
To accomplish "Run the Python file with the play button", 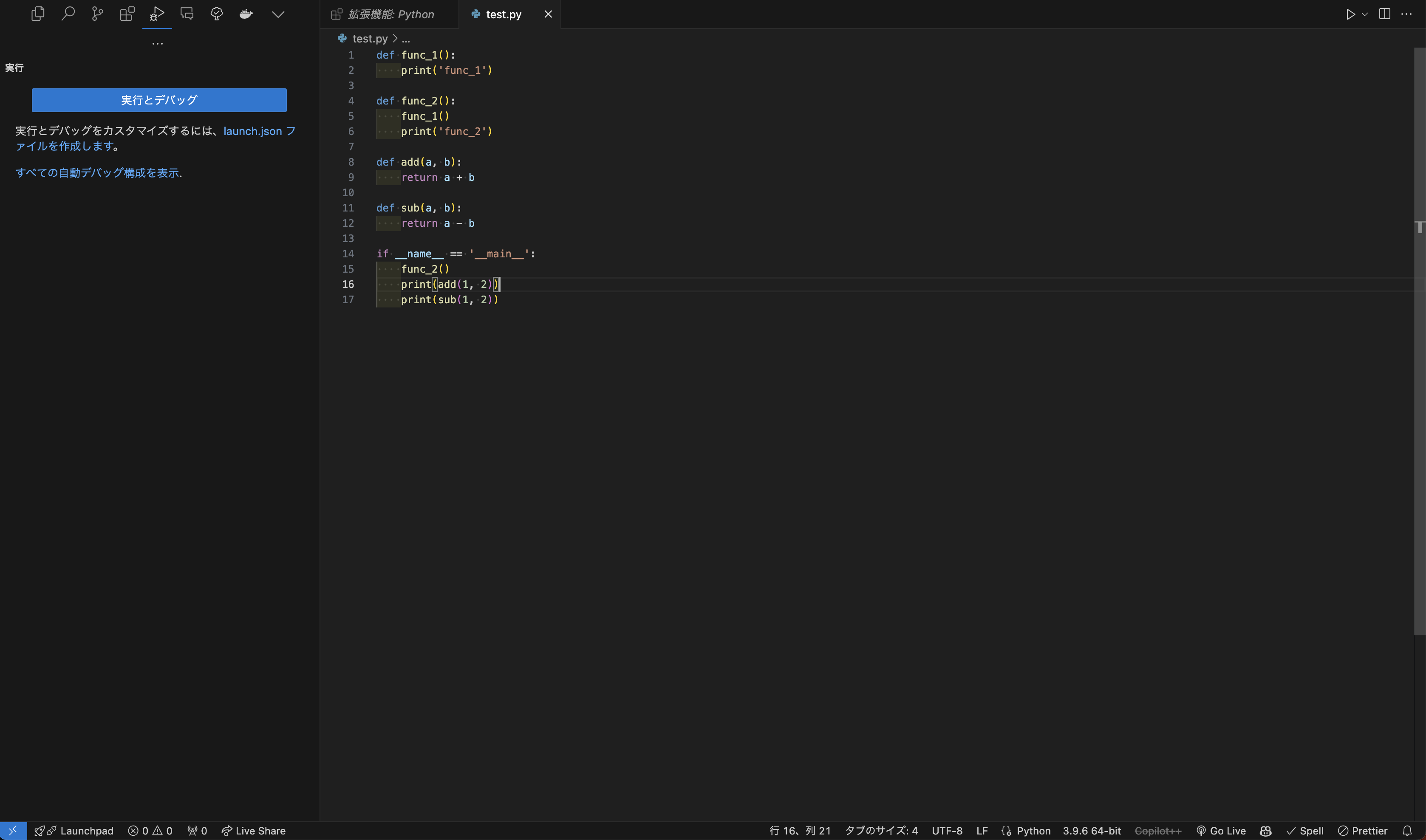I will (x=1351, y=14).
